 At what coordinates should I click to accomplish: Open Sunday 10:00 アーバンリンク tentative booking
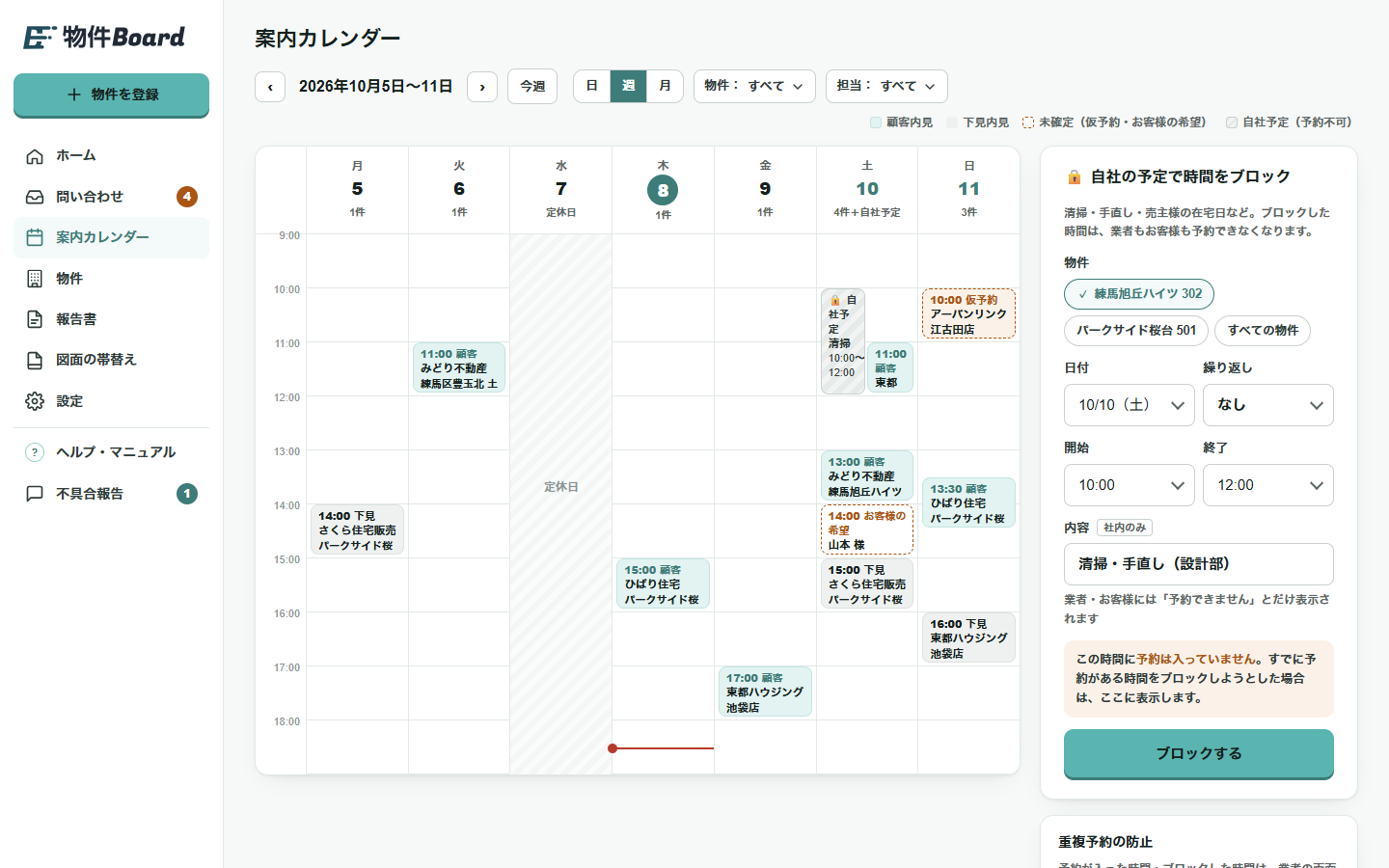(968, 313)
